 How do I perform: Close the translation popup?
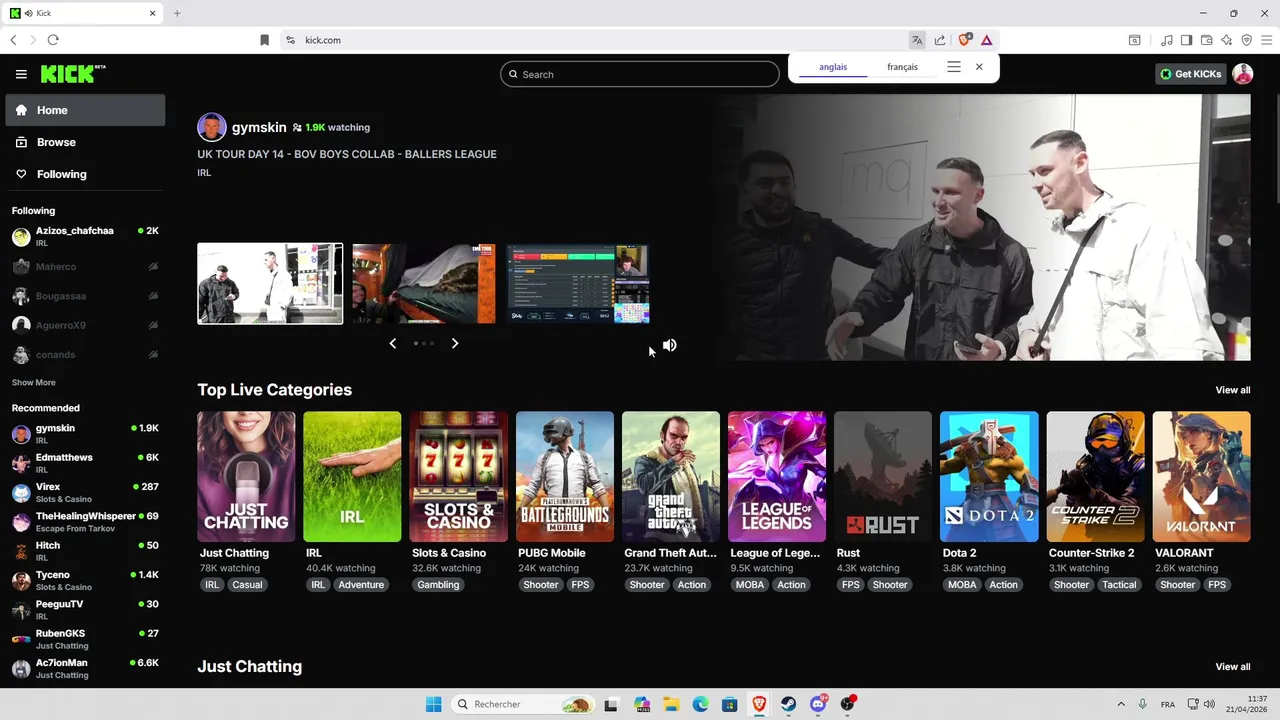pos(979,67)
